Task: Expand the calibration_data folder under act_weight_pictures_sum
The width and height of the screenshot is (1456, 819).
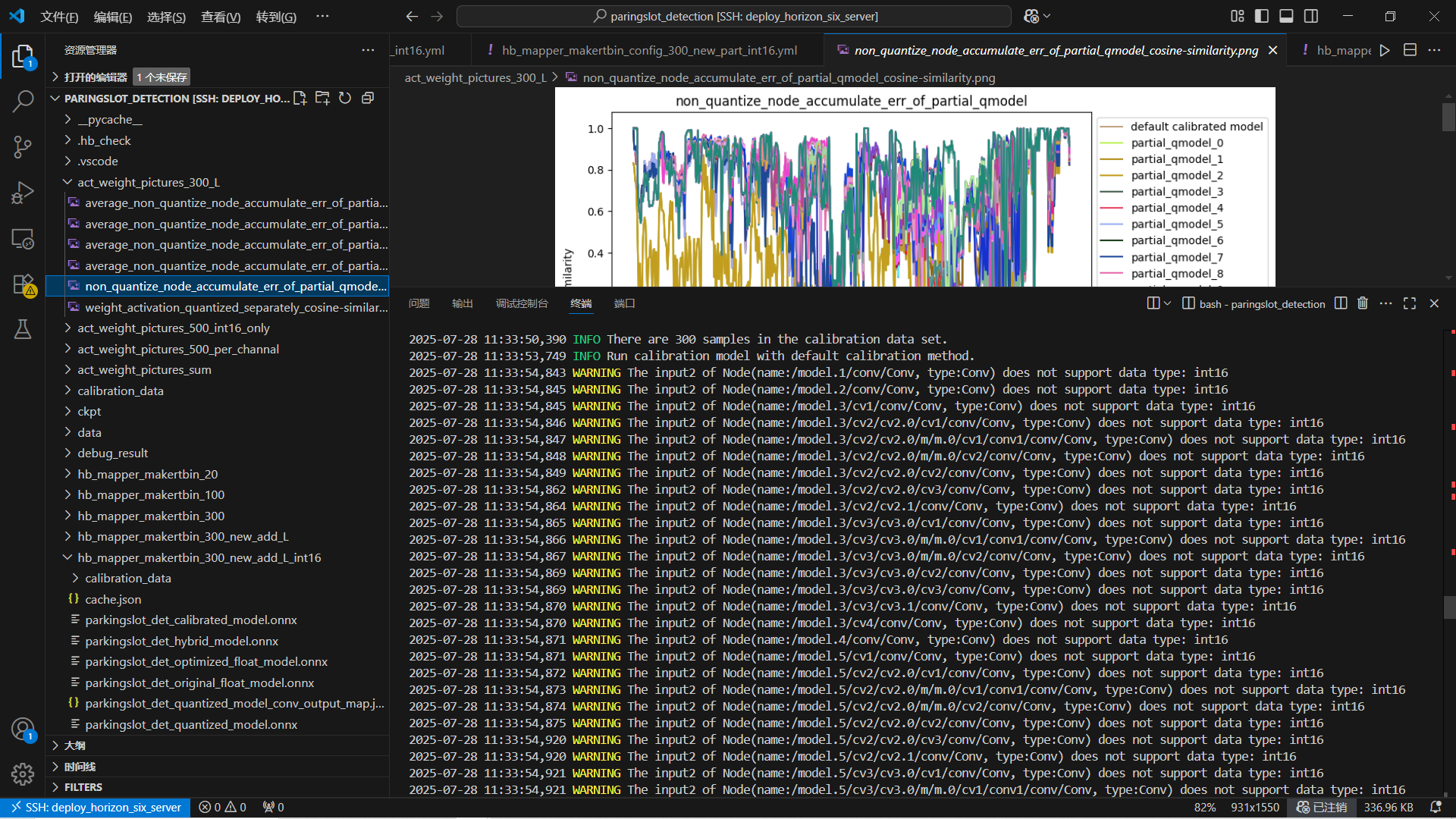Action: pos(120,391)
